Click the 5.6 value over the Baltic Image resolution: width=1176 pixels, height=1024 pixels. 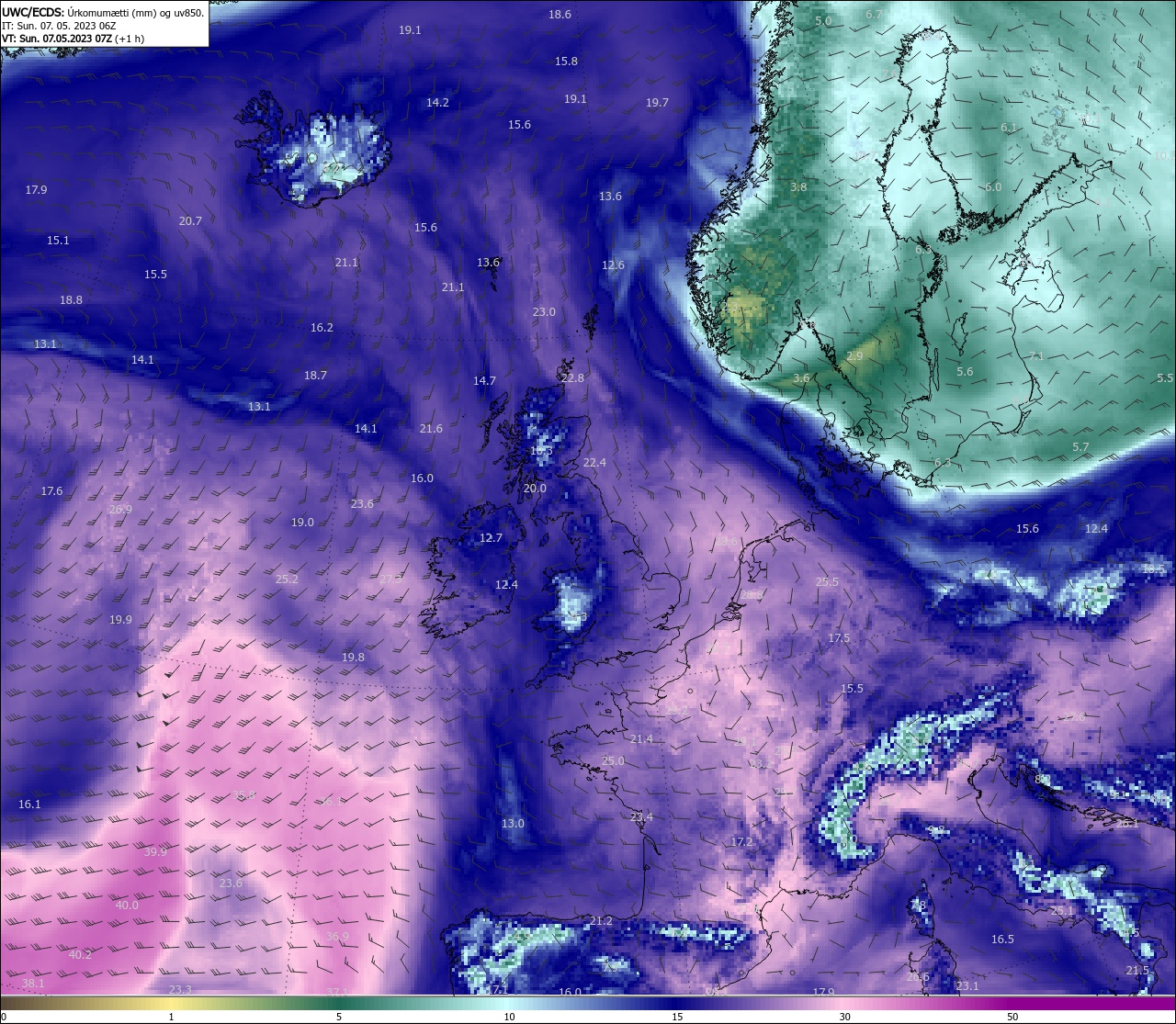click(965, 372)
